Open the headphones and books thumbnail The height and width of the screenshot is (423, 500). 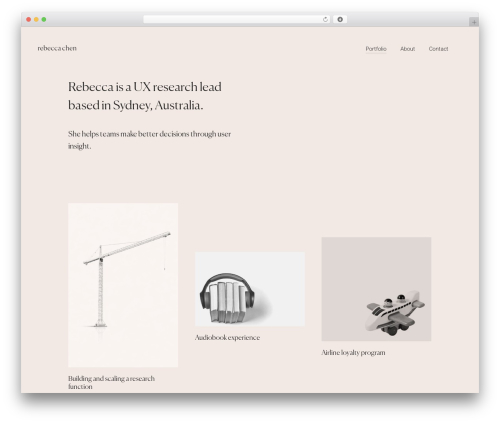click(x=250, y=289)
